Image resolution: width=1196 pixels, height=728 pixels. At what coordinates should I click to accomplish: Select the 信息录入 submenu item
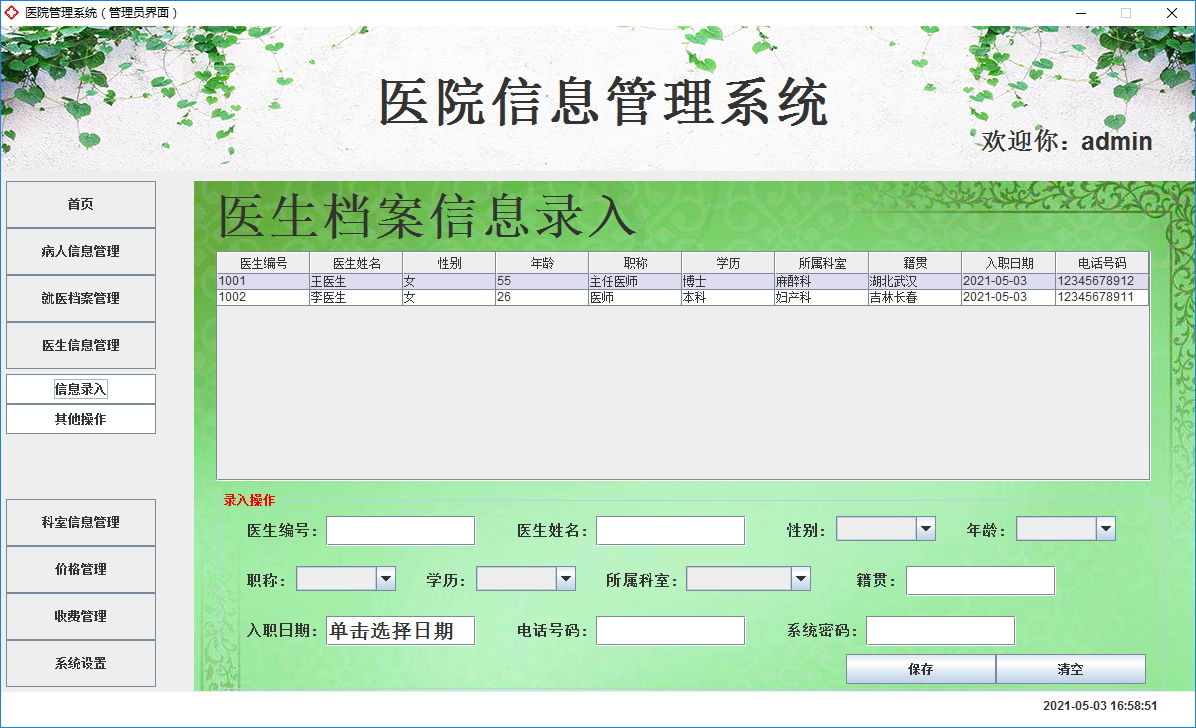[x=81, y=389]
